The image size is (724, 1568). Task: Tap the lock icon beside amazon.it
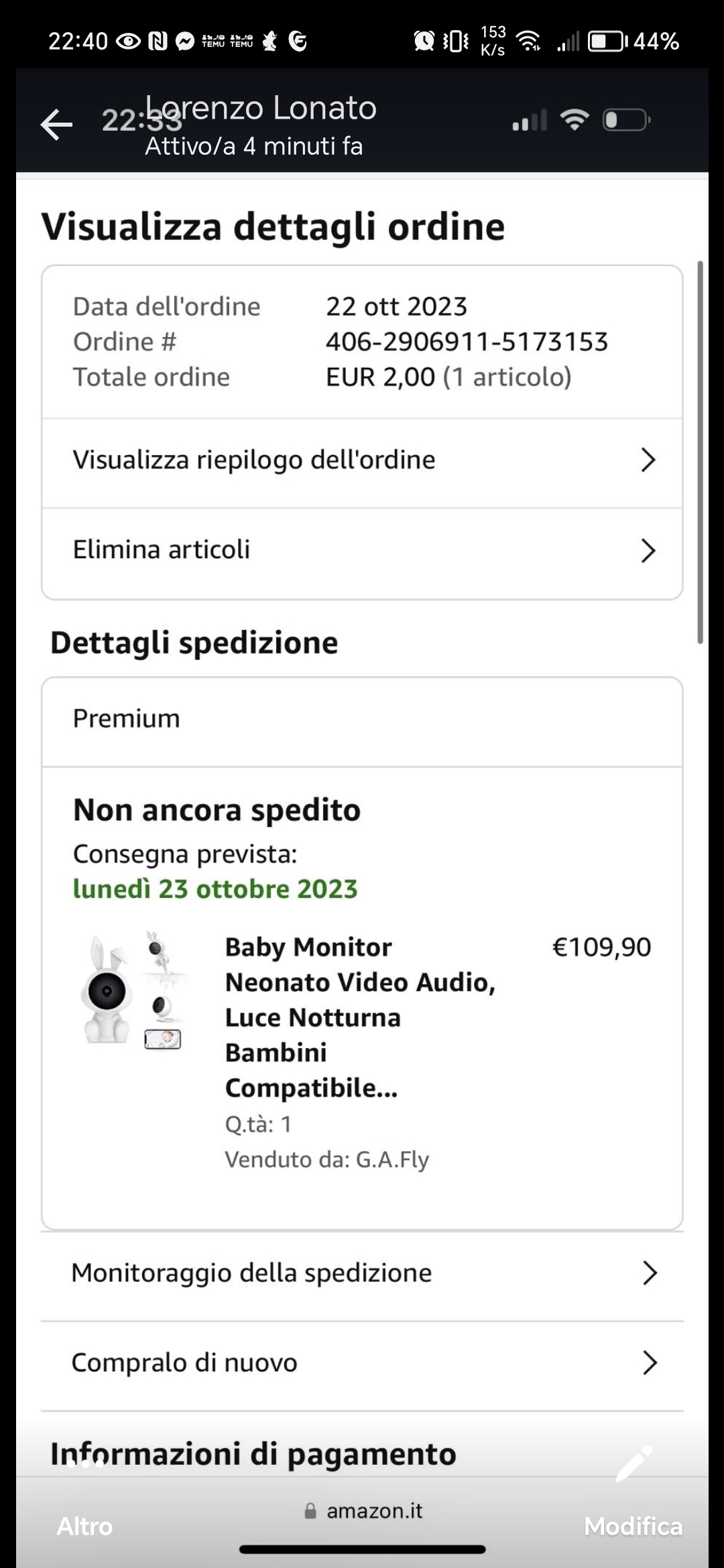(310, 1510)
